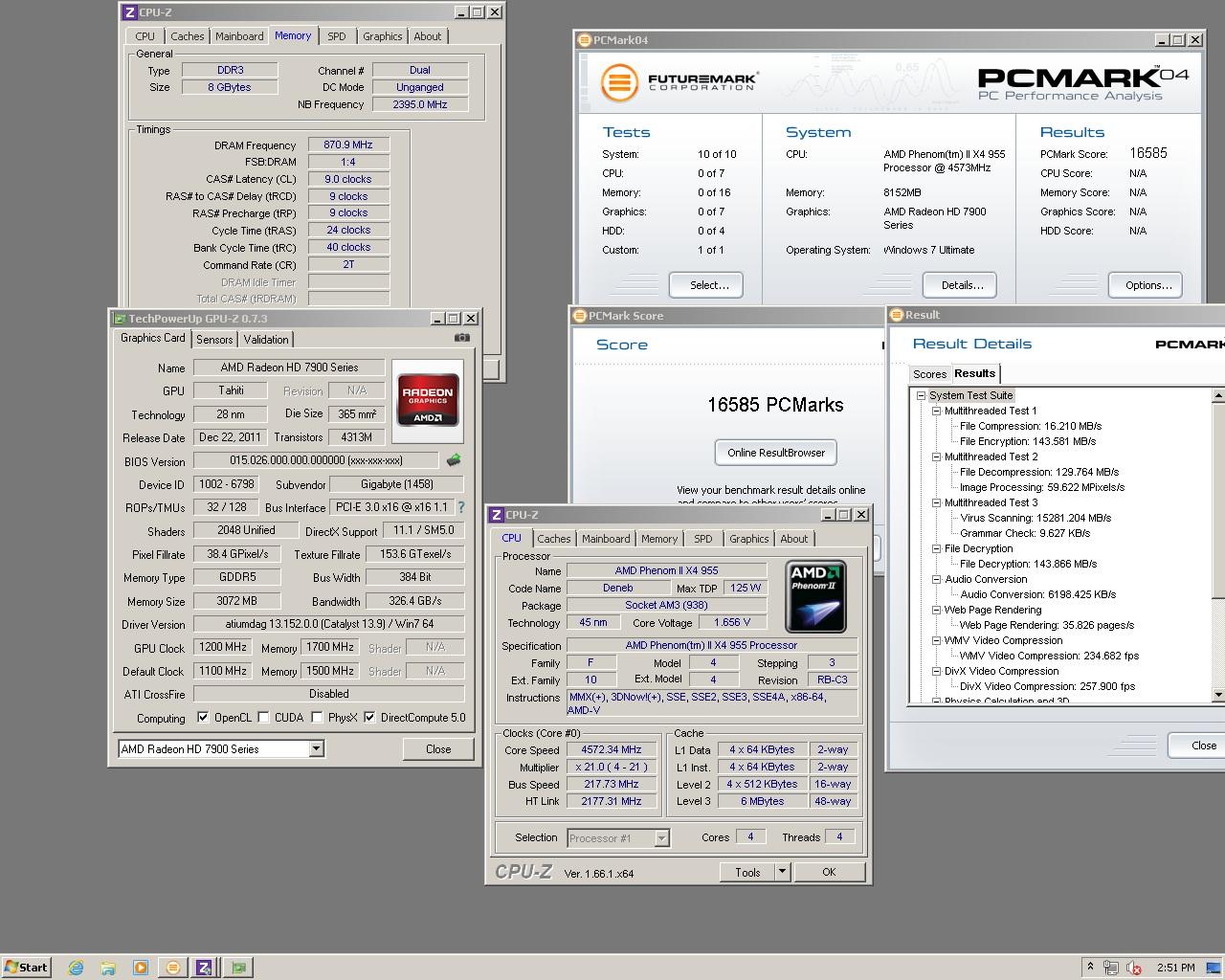Click the Tools button in CPU-Z
The width and height of the screenshot is (1225, 980).
tap(747, 872)
